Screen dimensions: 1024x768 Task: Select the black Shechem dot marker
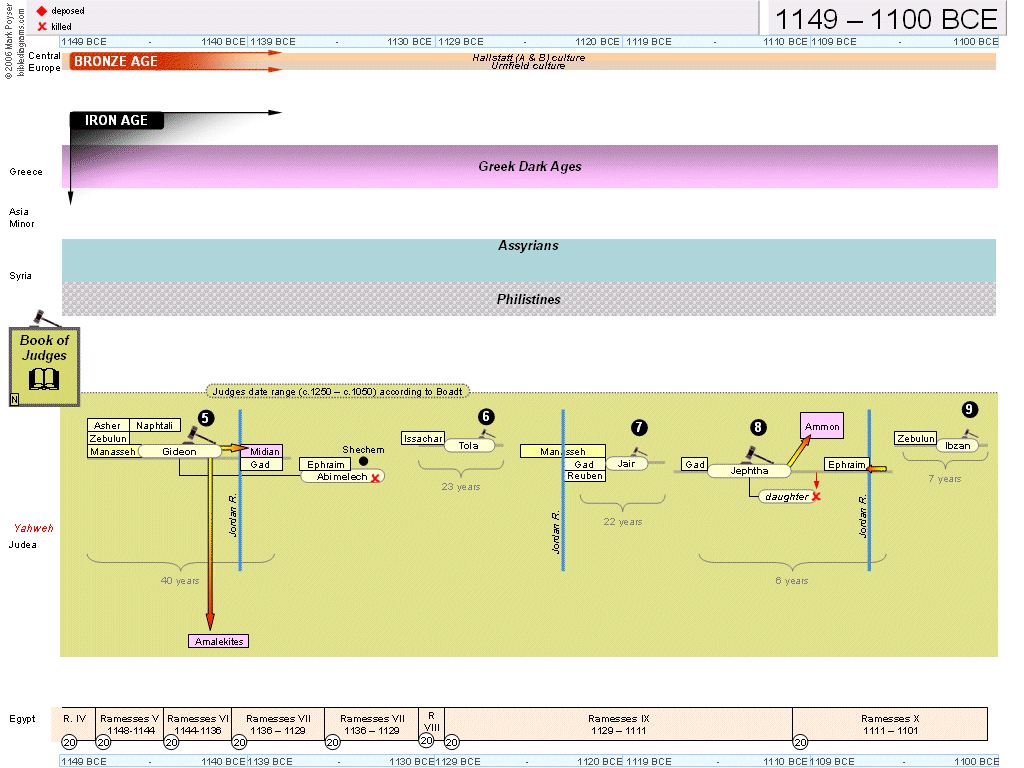click(x=363, y=462)
